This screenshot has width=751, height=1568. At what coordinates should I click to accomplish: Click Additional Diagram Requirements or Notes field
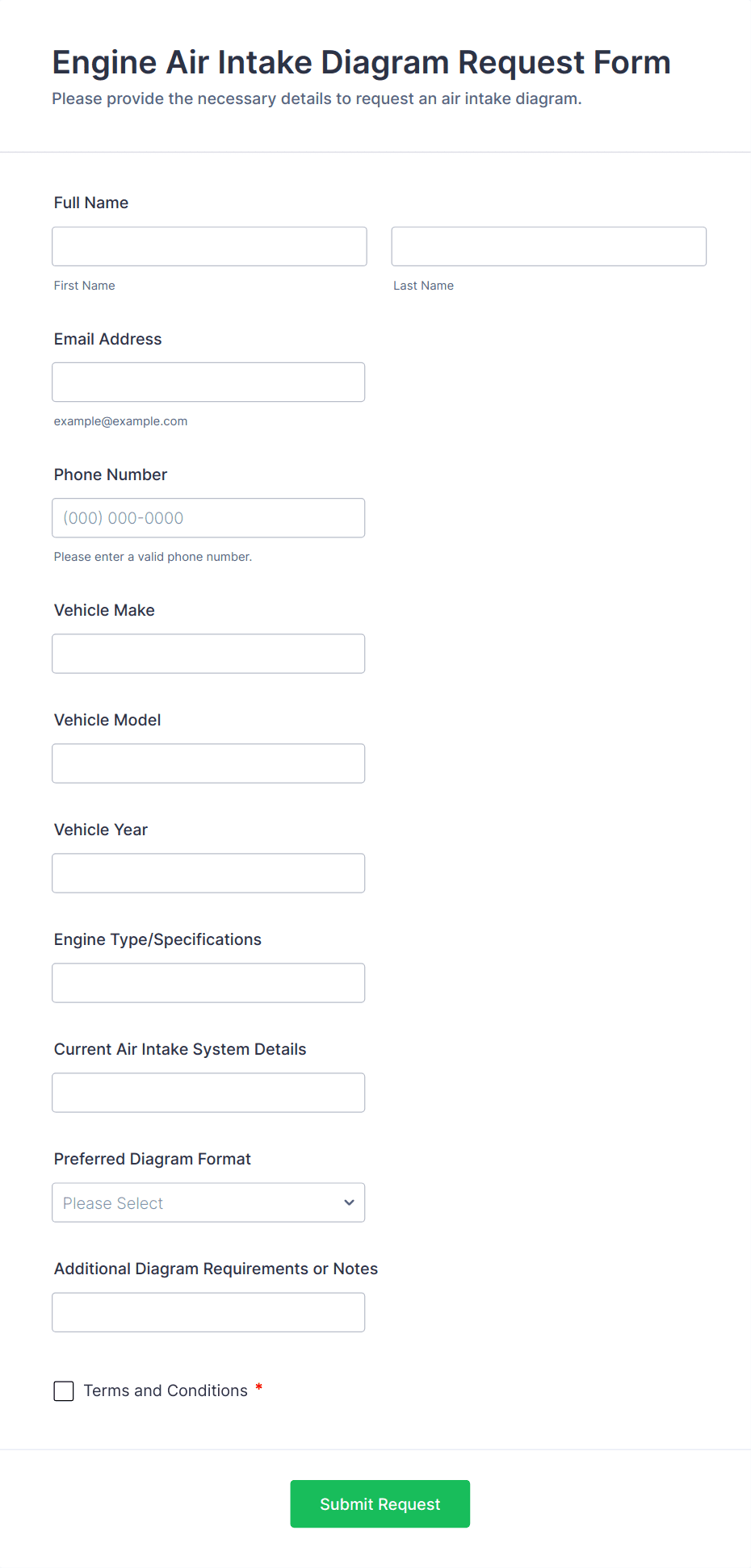pyautogui.click(x=208, y=1311)
